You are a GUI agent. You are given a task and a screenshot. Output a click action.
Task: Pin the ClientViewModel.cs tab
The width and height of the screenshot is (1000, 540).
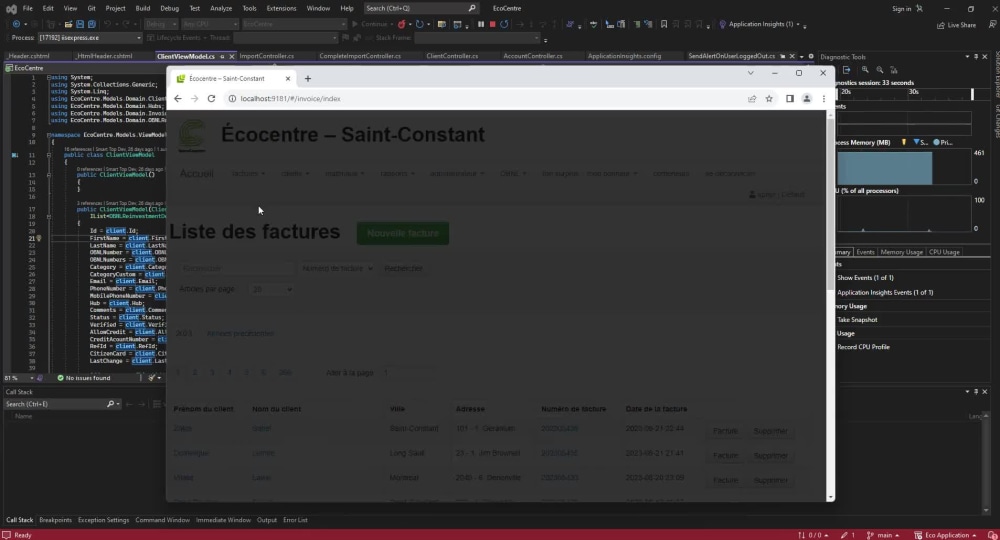(x=222, y=56)
